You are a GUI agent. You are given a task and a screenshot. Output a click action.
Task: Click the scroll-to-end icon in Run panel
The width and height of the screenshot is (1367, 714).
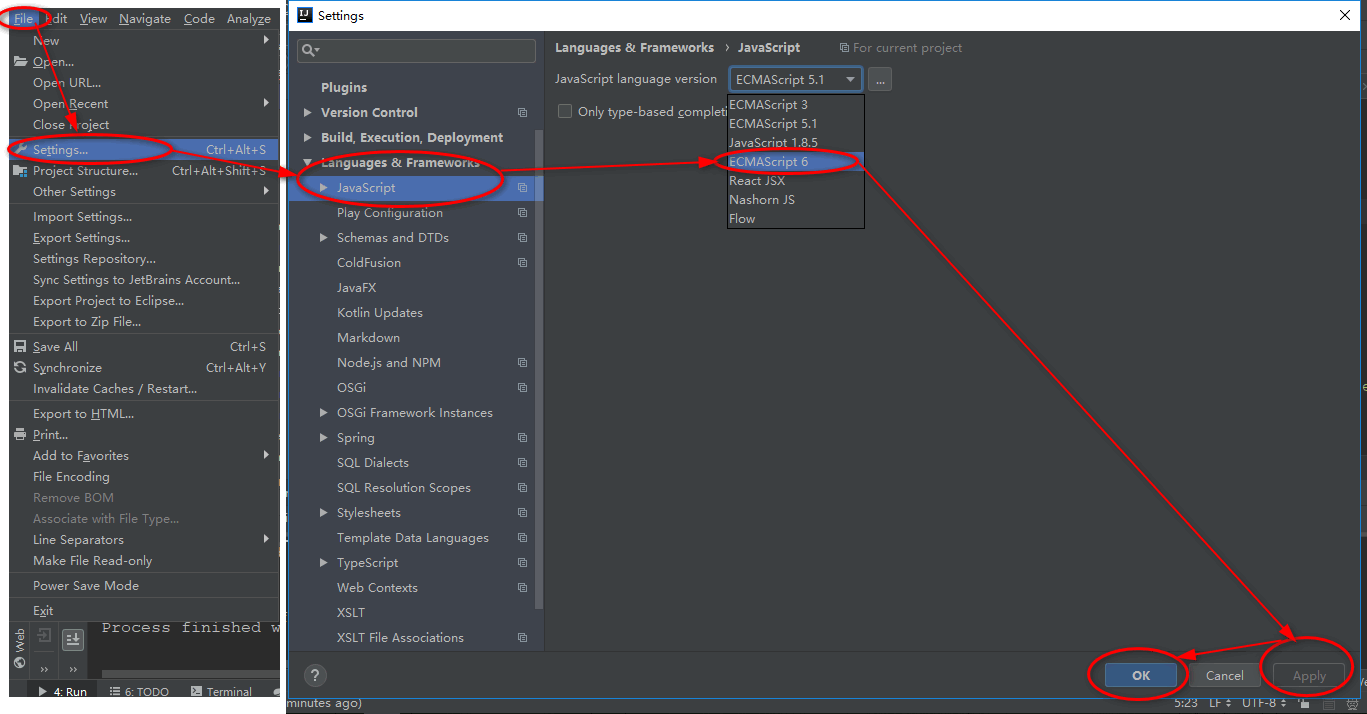pos(73,639)
